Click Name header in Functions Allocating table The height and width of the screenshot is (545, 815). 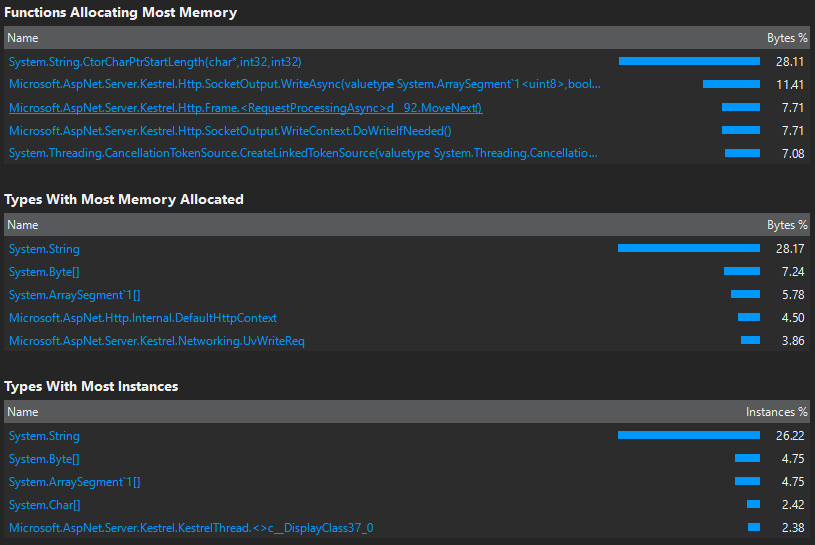pyautogui.click(x=23, y=38)
